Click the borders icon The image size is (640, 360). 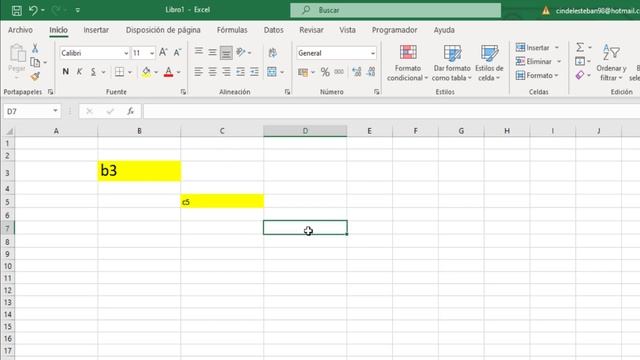[x=119, y=72]
